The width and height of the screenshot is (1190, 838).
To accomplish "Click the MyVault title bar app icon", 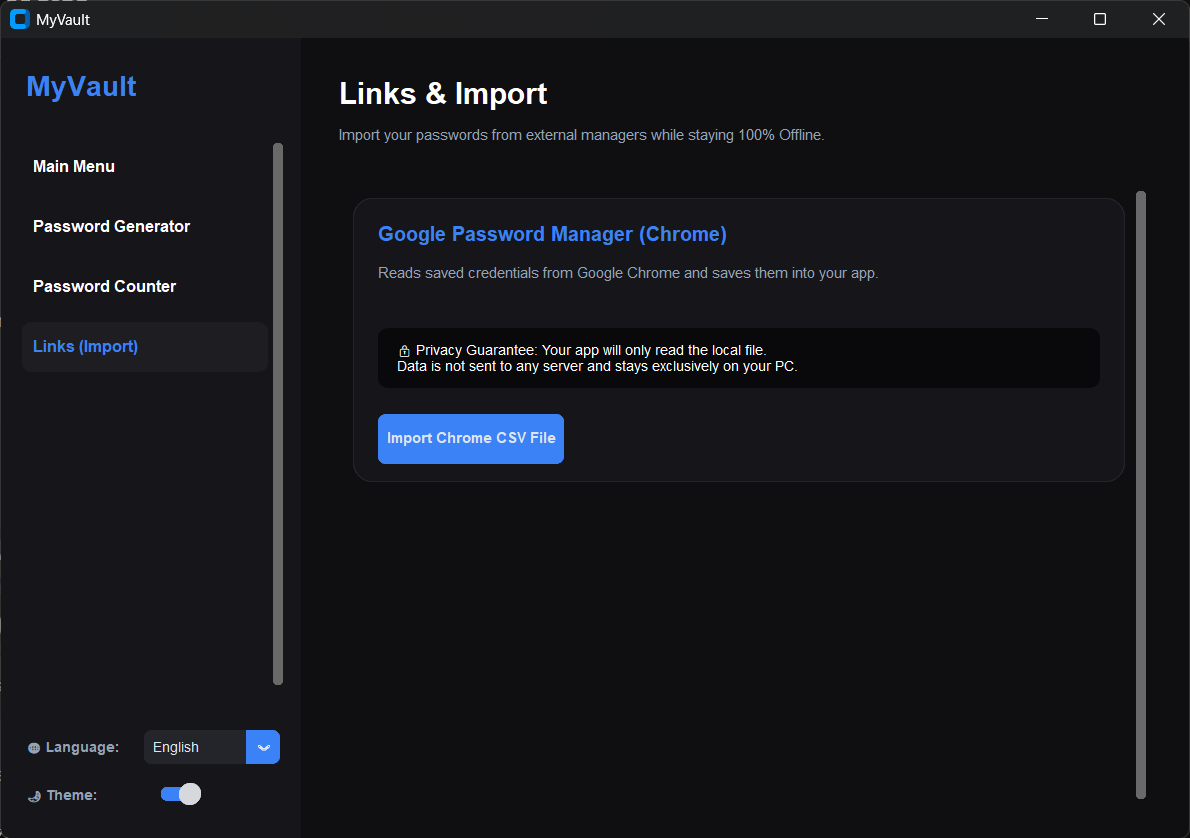I will (x=20, y=19).
